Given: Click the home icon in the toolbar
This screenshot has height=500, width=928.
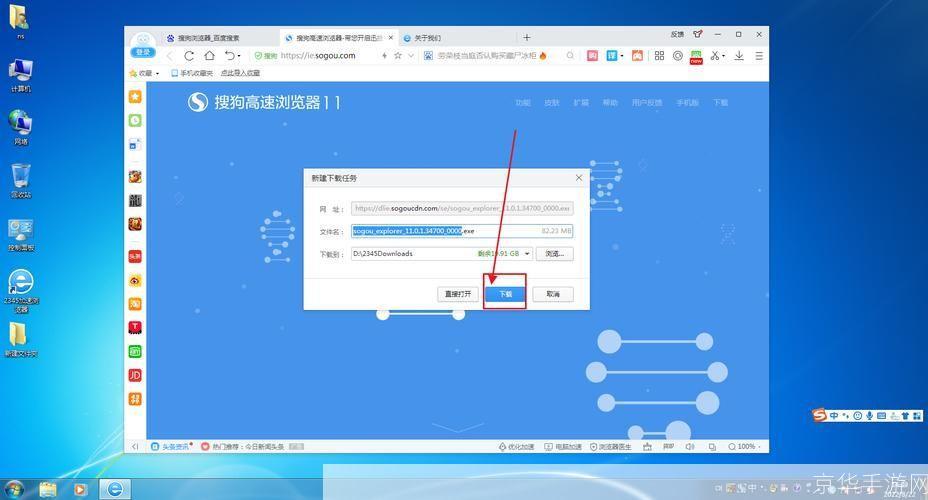Looking at the screenshot, I should [210, 56].
